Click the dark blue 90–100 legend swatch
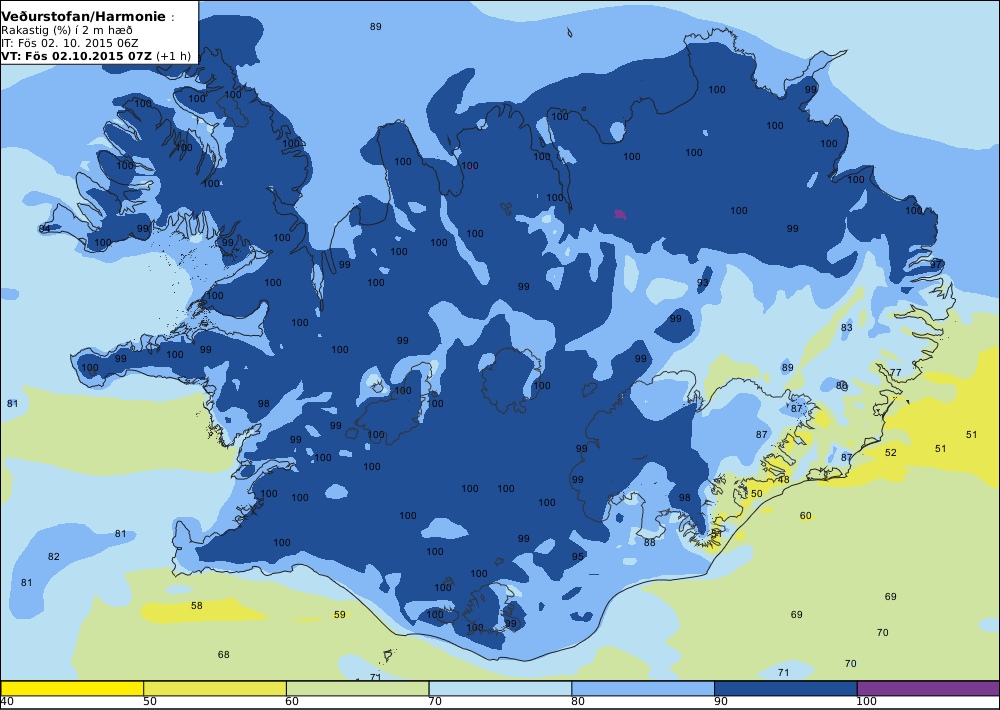This screenshot has width=1000, height=710. tap(786, 688)
